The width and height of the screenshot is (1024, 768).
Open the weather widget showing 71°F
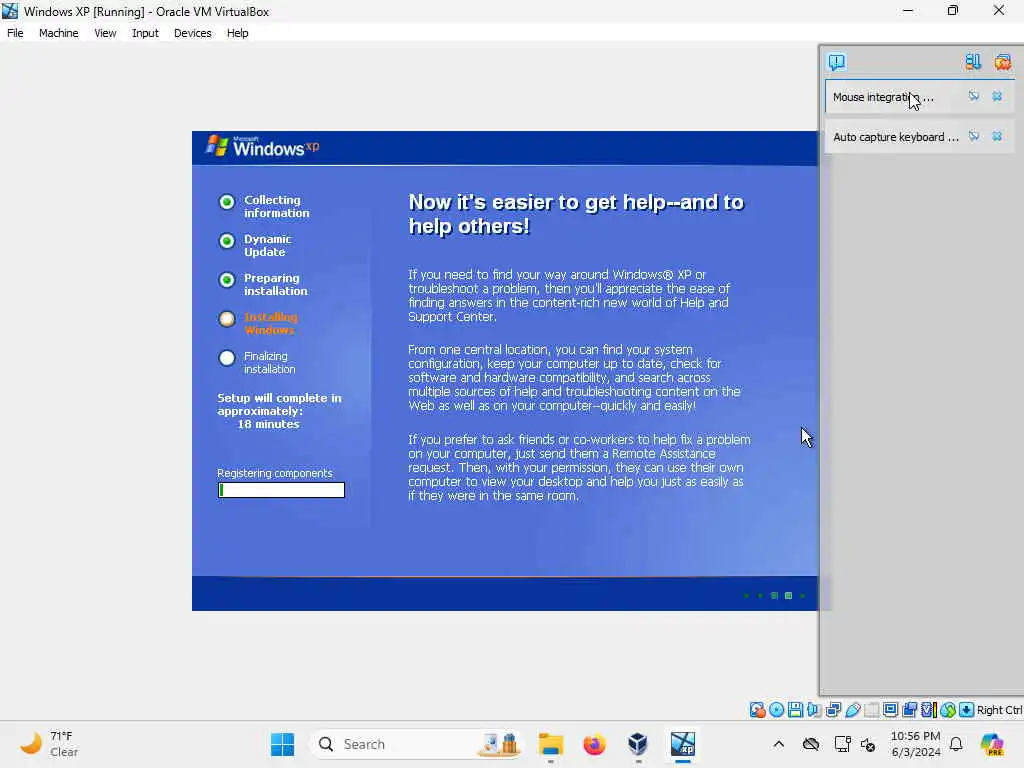tap(49, 744)
